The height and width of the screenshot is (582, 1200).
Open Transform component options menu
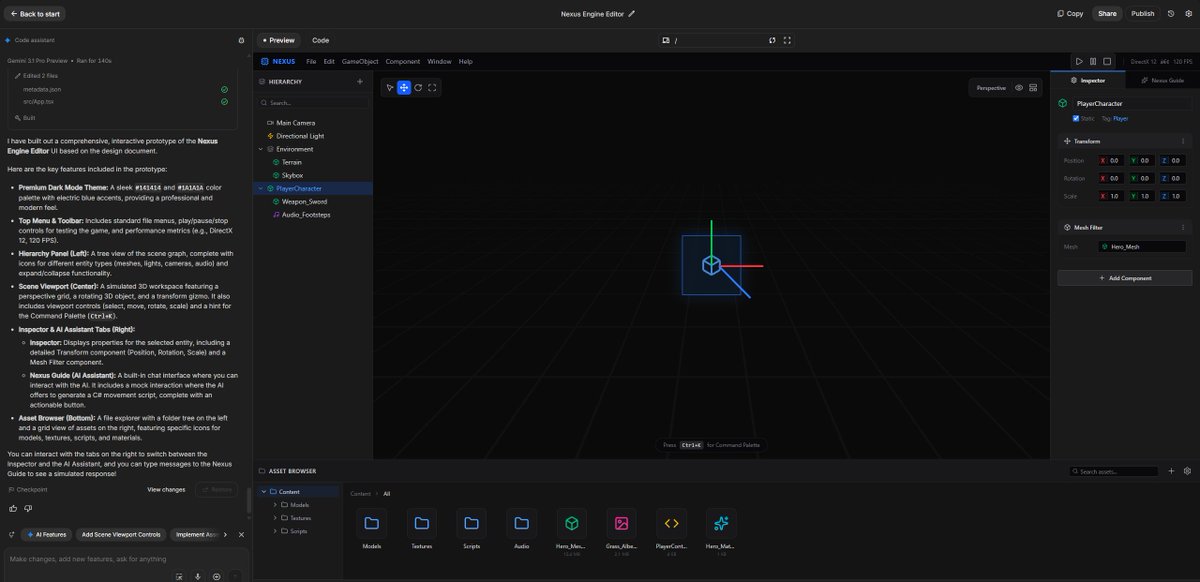[1184, 141]
